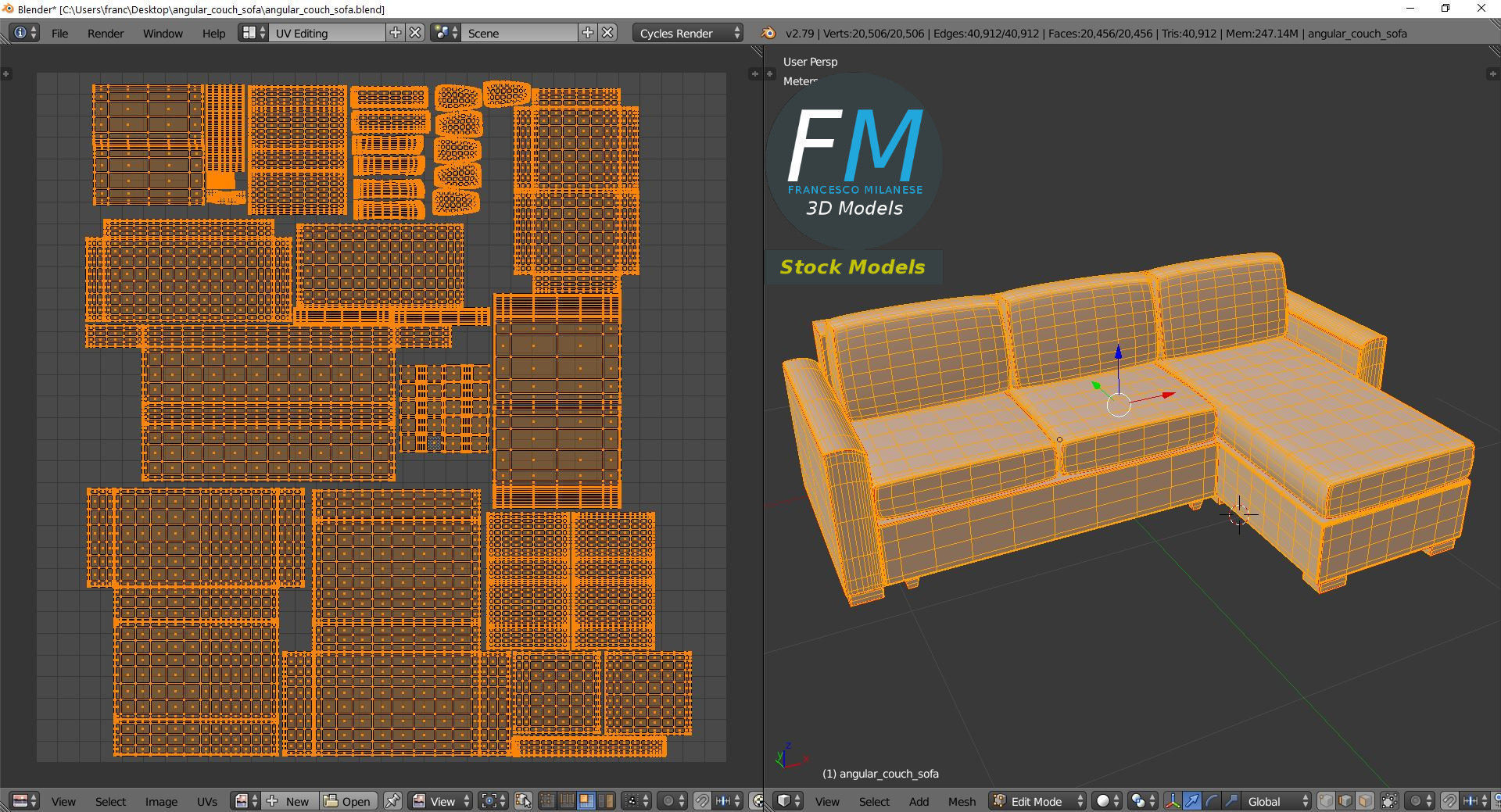Open the Image menu in UV editor

[161, 801]
